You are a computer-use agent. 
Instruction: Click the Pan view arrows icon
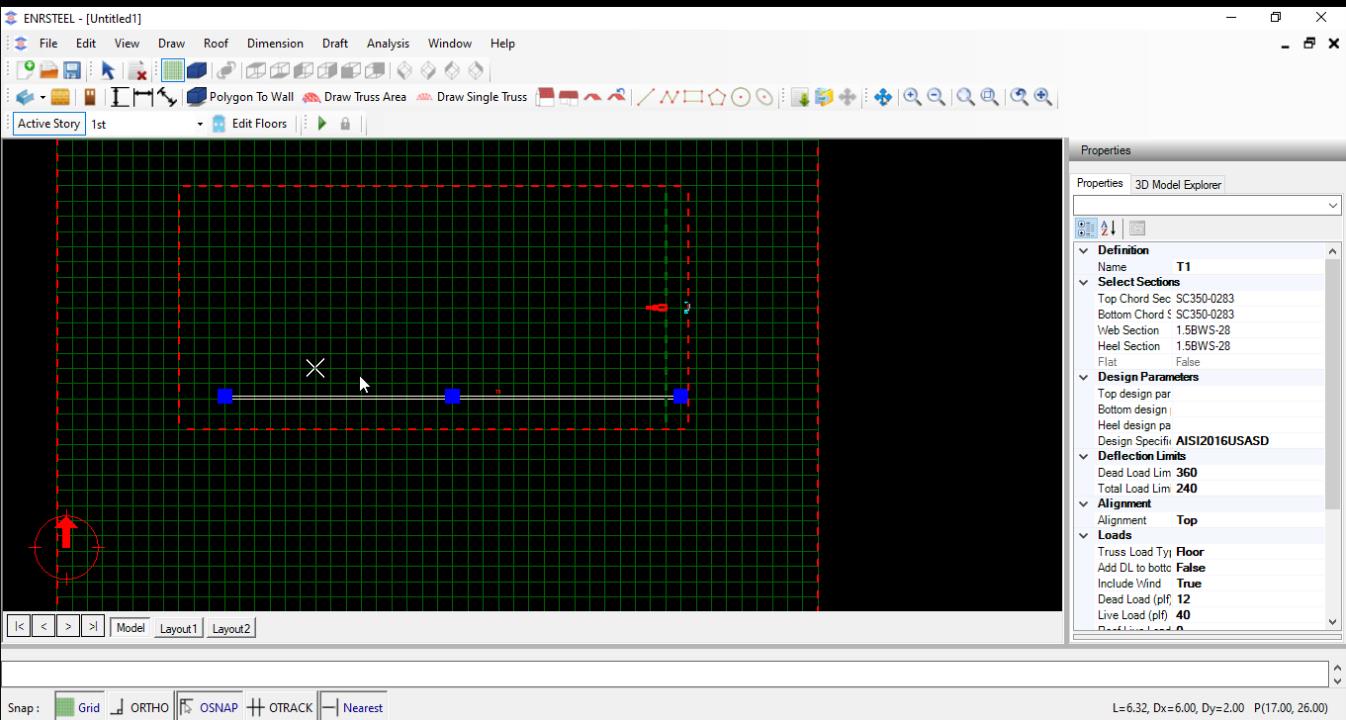click(x=883, y=97)
